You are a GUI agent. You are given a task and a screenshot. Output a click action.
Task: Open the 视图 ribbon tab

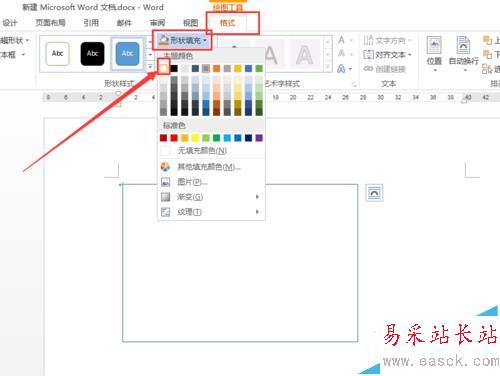pos(191,23)
